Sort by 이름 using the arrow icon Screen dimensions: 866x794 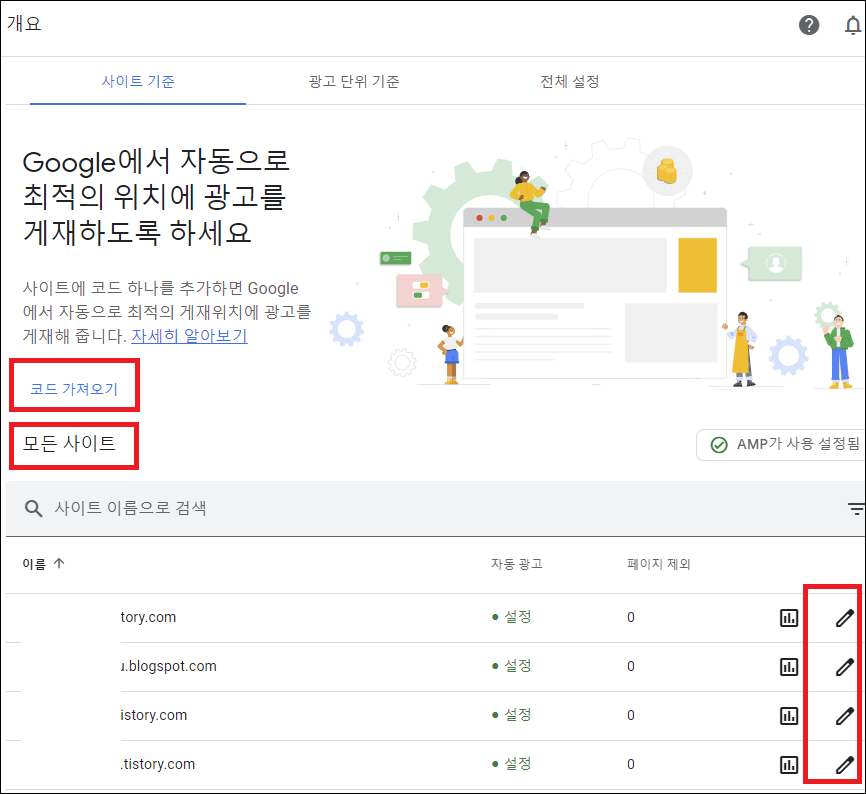click(59, 563)
